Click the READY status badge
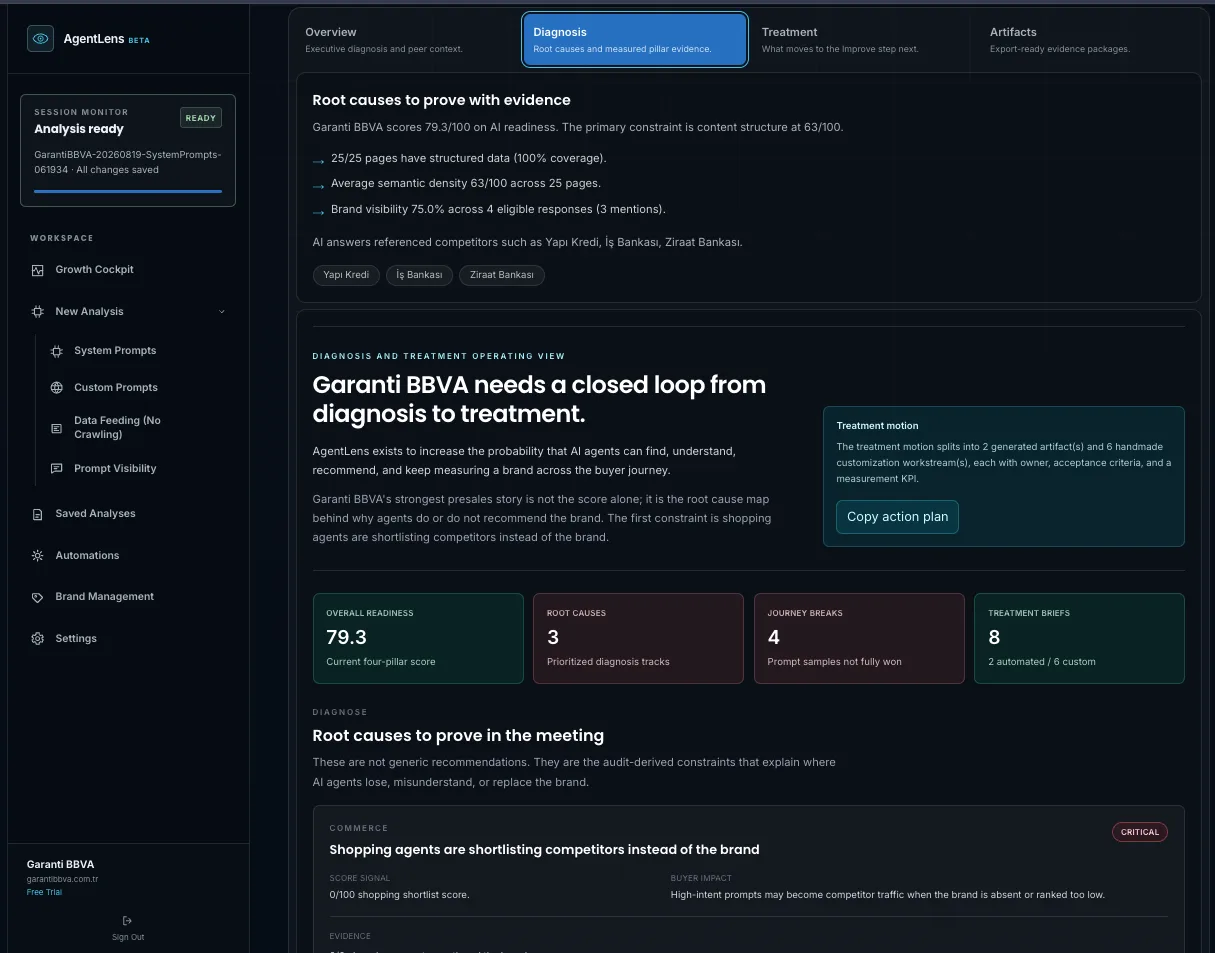This screenshot has width=1215, height=953. pyautogui.click(x=201, y=118)
